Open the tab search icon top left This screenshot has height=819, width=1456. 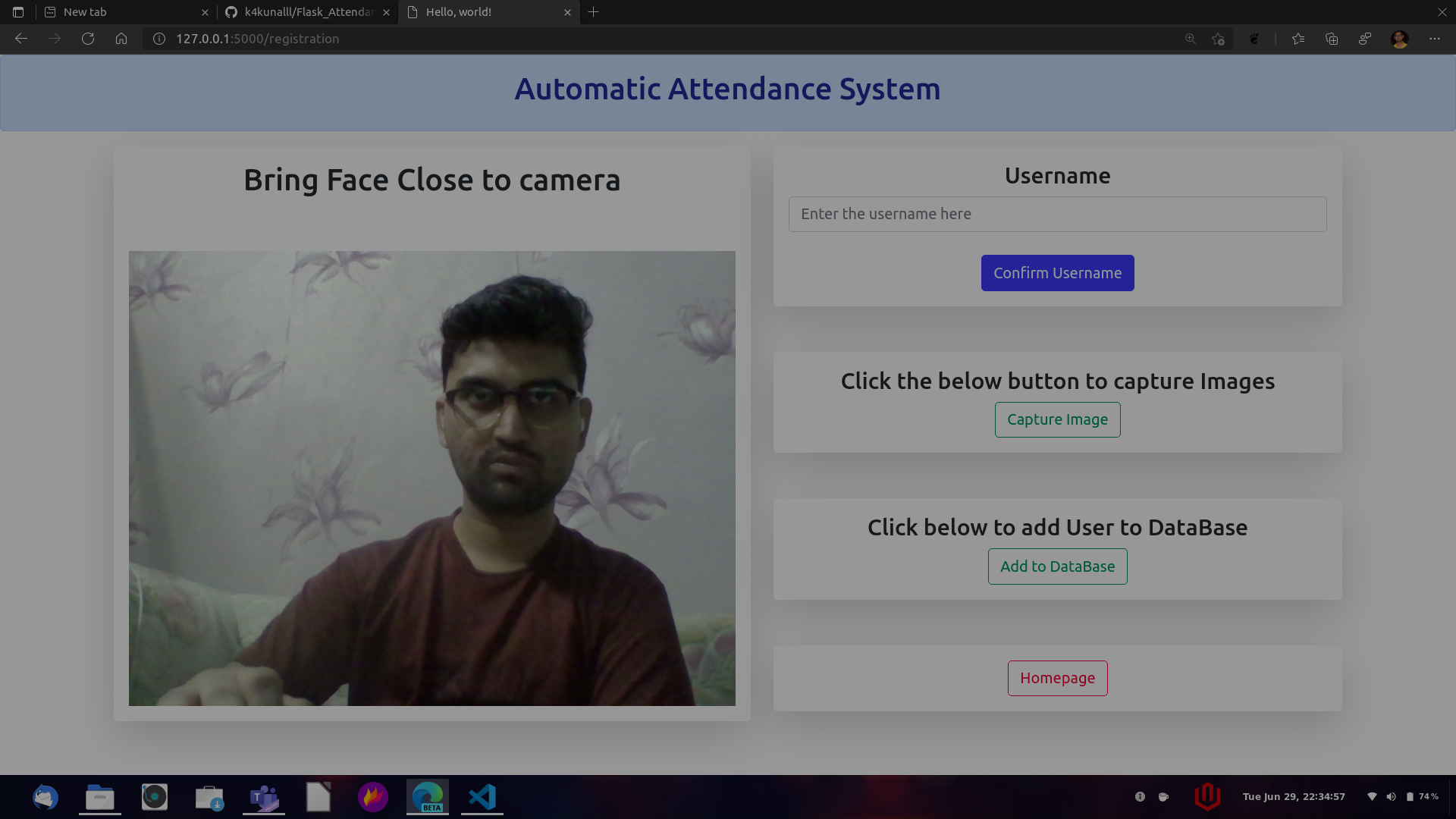click(x=18, y=11)
